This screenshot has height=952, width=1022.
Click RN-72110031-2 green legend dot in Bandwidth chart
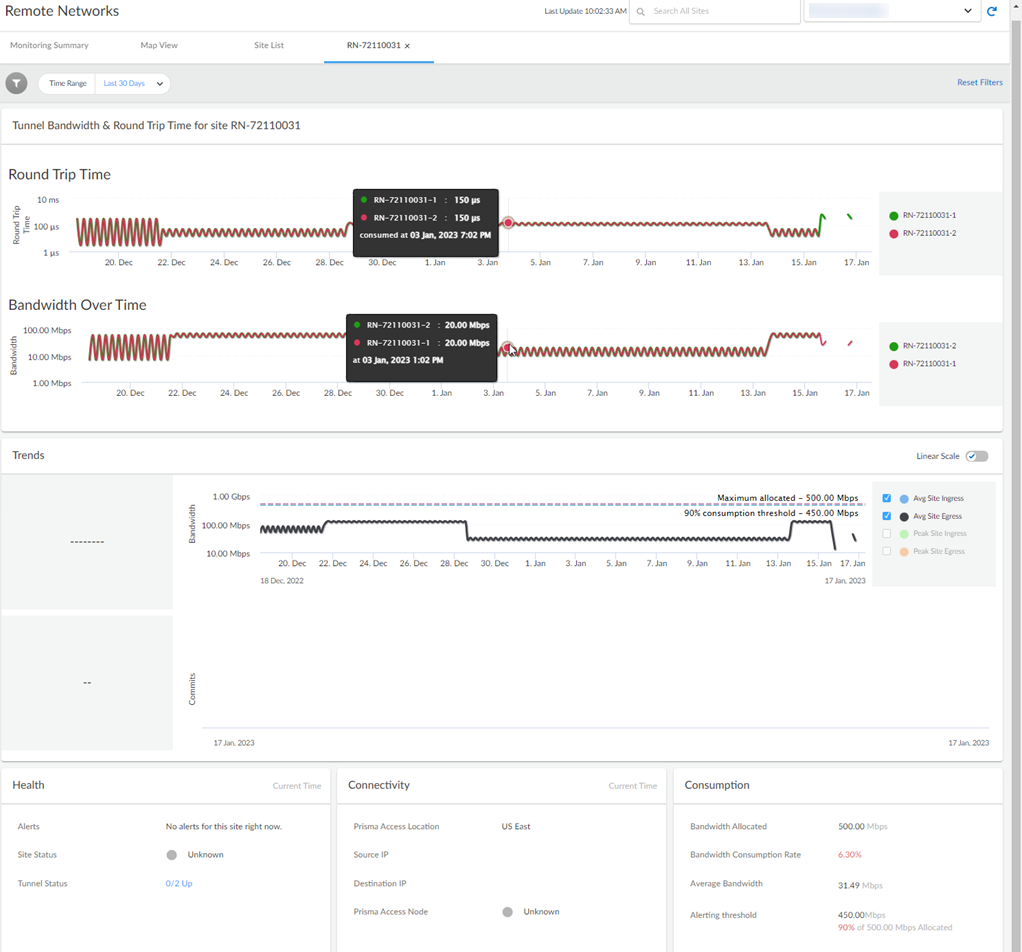(x=893, y=346)
